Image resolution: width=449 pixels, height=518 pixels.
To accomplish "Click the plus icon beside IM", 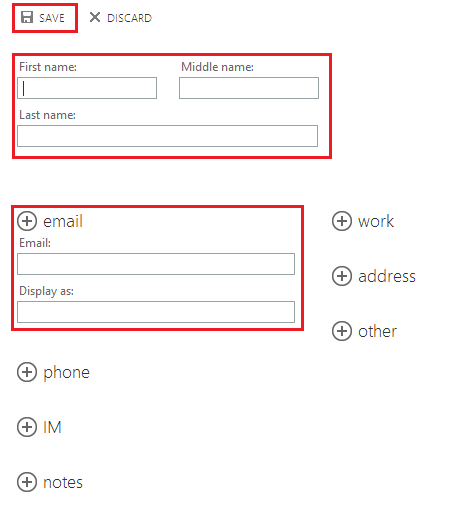I will click(x=27, y=427).
